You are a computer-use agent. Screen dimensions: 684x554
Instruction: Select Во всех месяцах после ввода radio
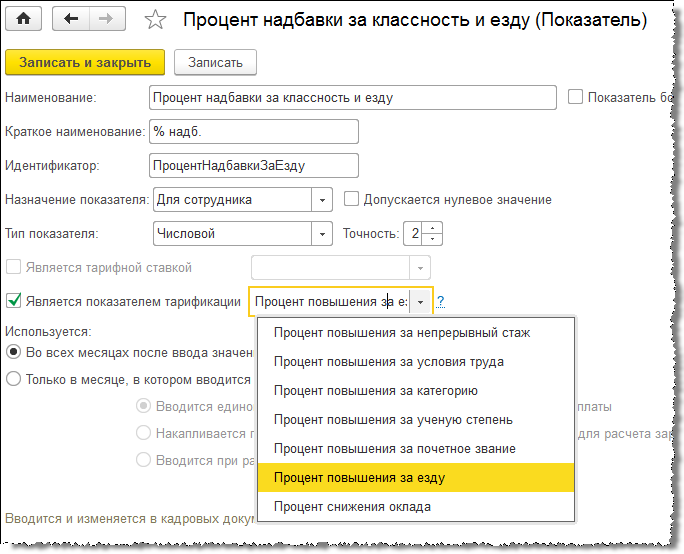[x=14, y=352]
